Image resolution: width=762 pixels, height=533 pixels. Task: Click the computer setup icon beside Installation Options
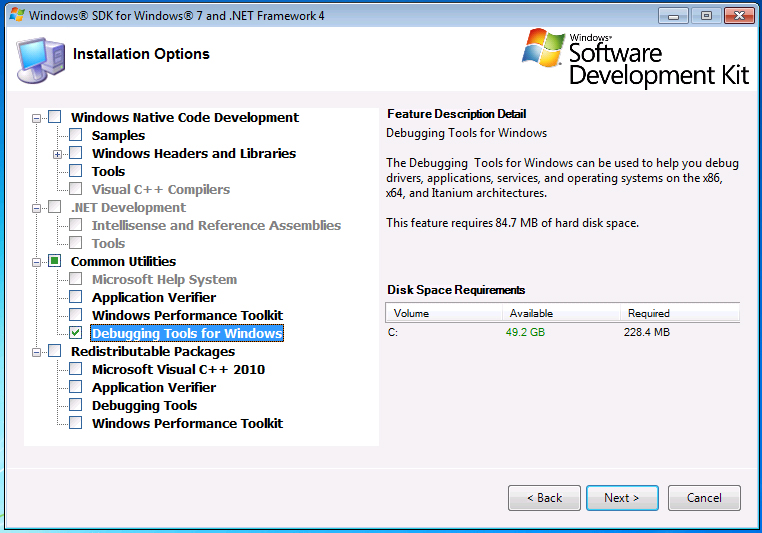tap(40, 60)
